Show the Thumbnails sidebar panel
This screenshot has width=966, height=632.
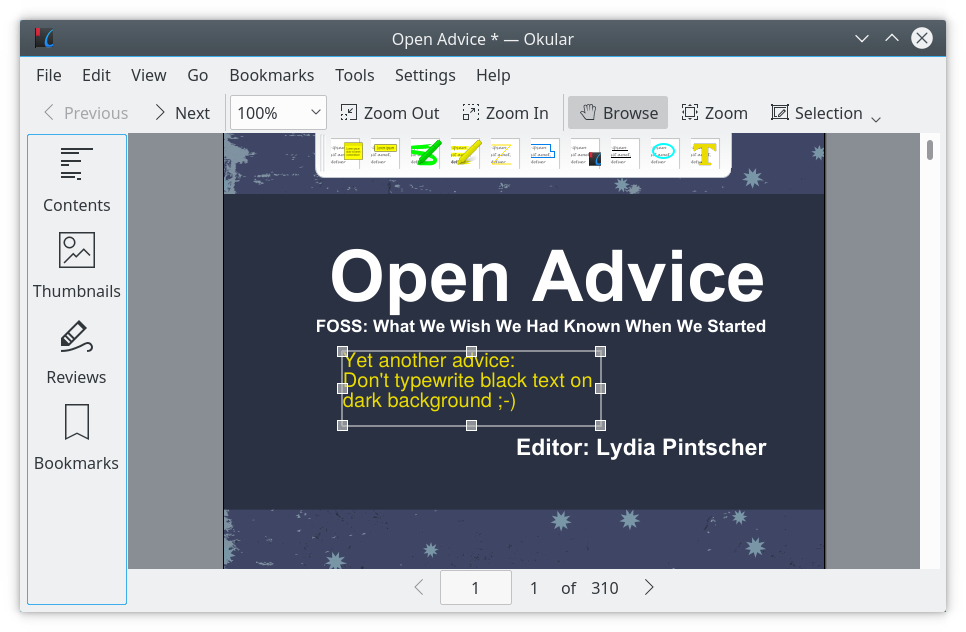click(x=77, y=266)
